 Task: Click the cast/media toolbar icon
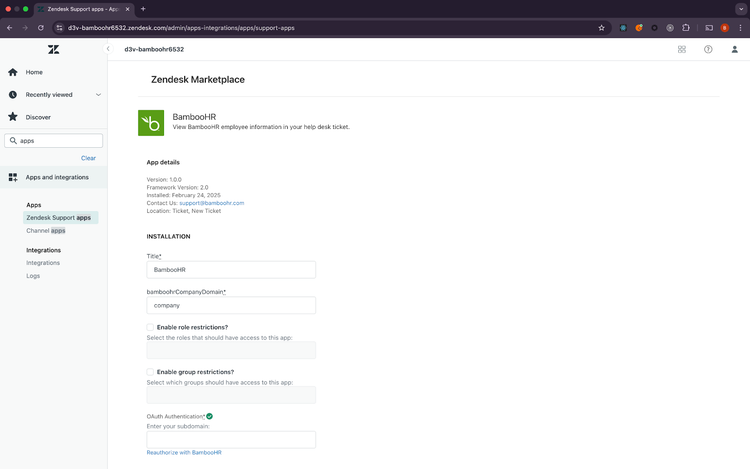(709, 28)
